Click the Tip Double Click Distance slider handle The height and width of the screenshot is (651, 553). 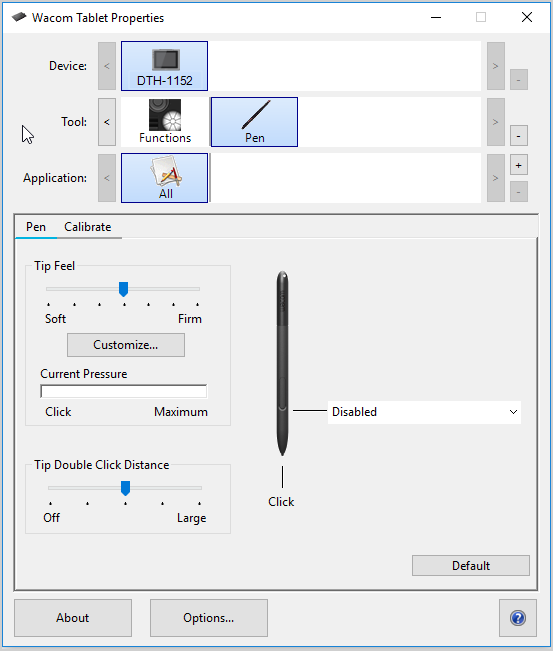coord(125,488)
